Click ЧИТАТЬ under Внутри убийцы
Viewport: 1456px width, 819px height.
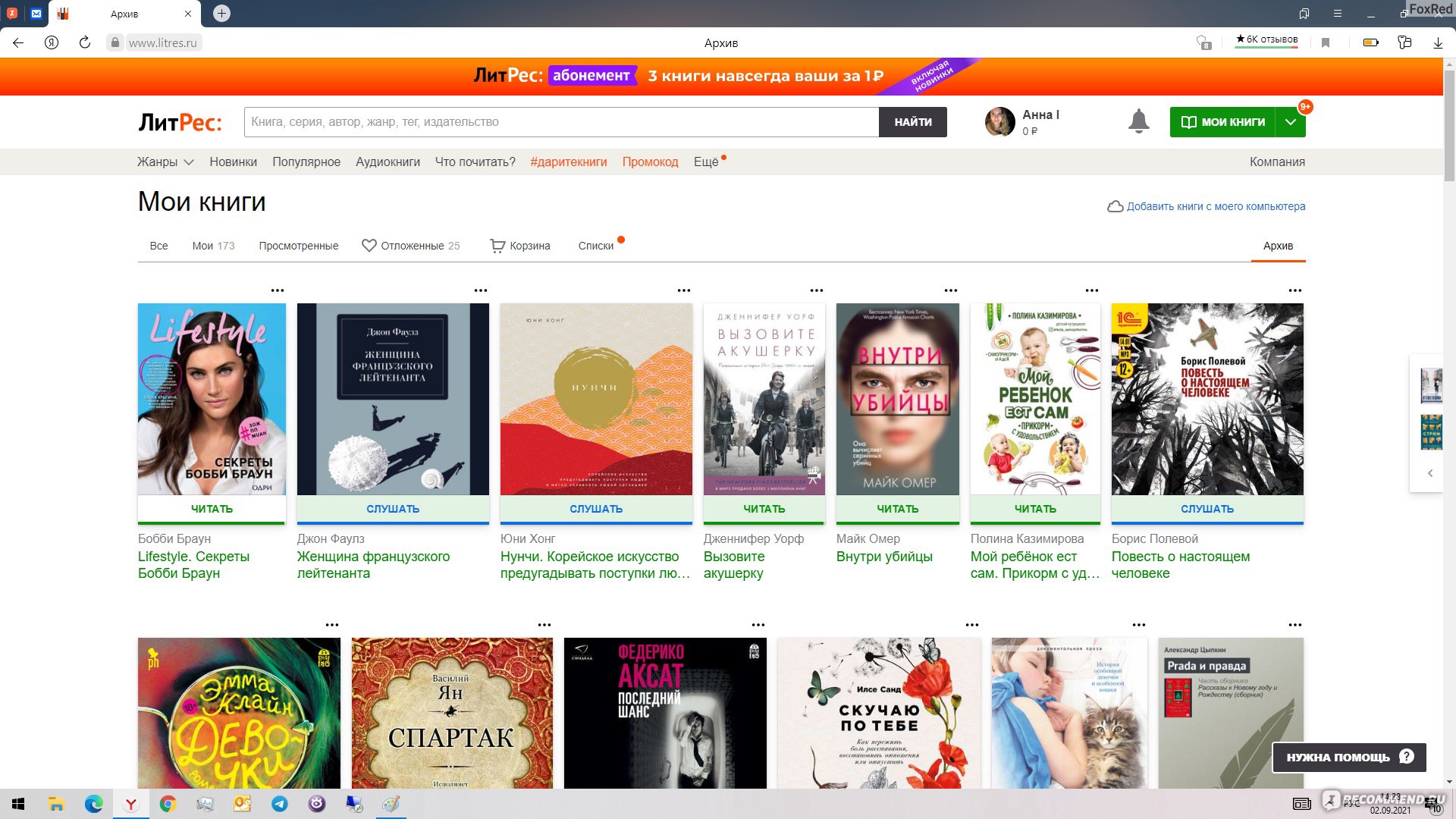[898, 509]
